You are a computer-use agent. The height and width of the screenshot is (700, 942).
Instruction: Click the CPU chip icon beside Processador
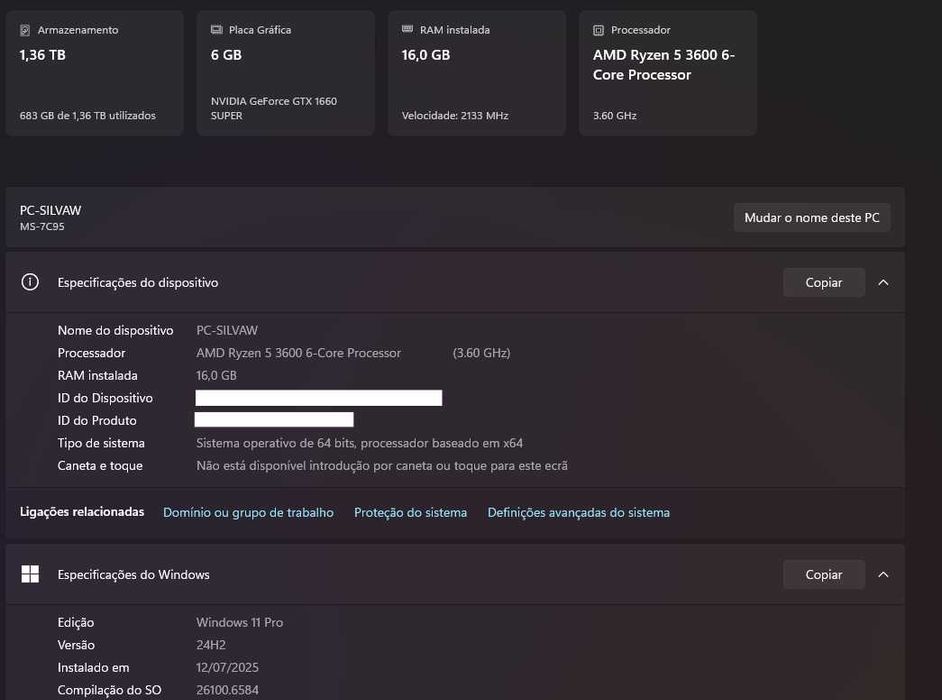[598, 30]
